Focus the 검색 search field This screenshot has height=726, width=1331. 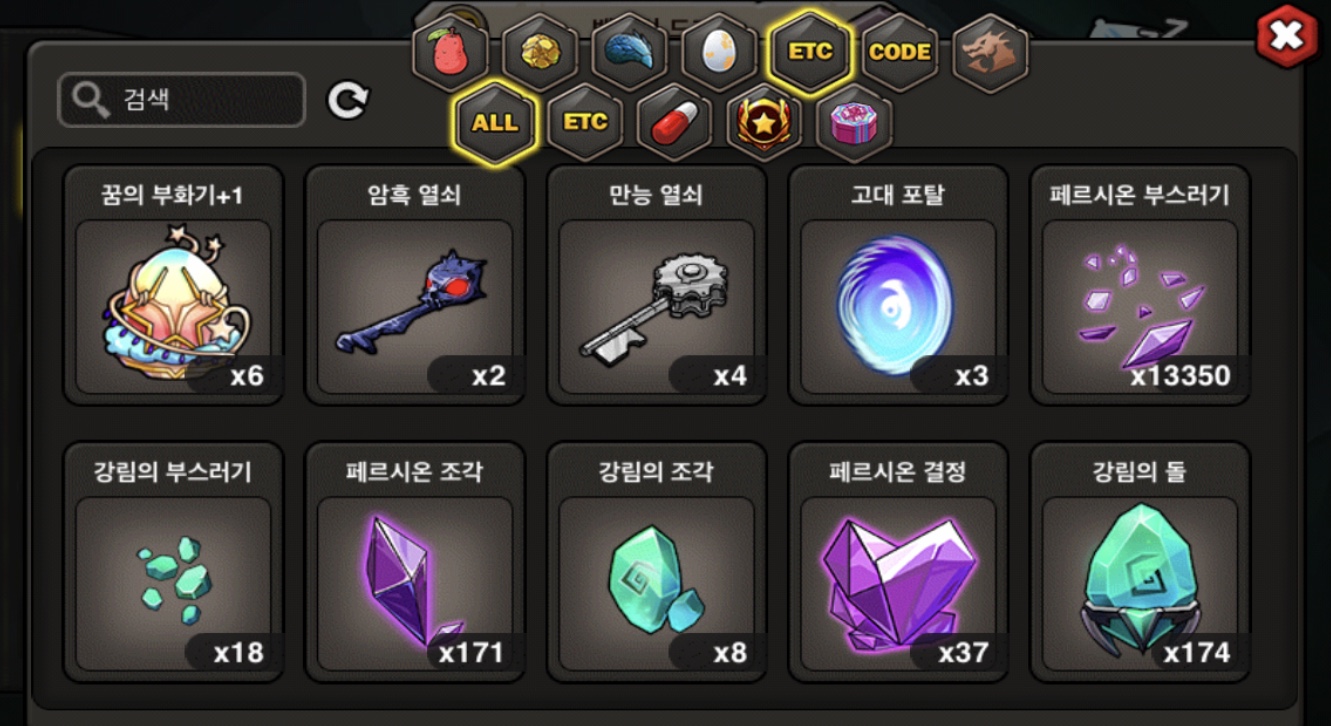(x=181, y=100)
